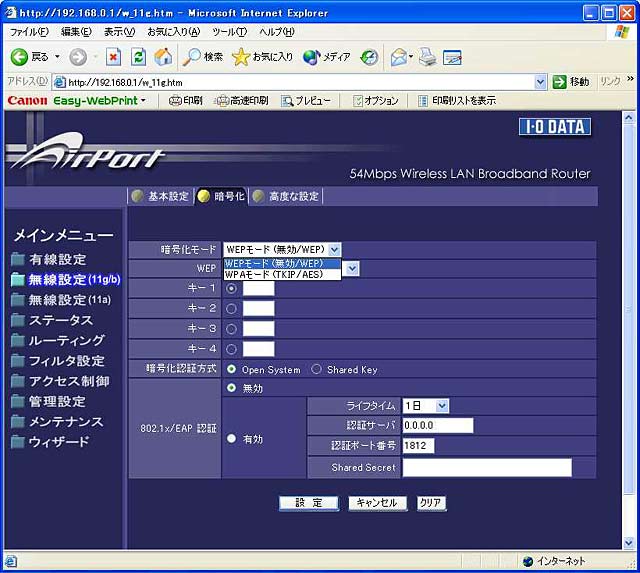The width and height of the screenshot is (640, 573).
Task: Open the ツール(T) menu
Action: pos(230,32)
